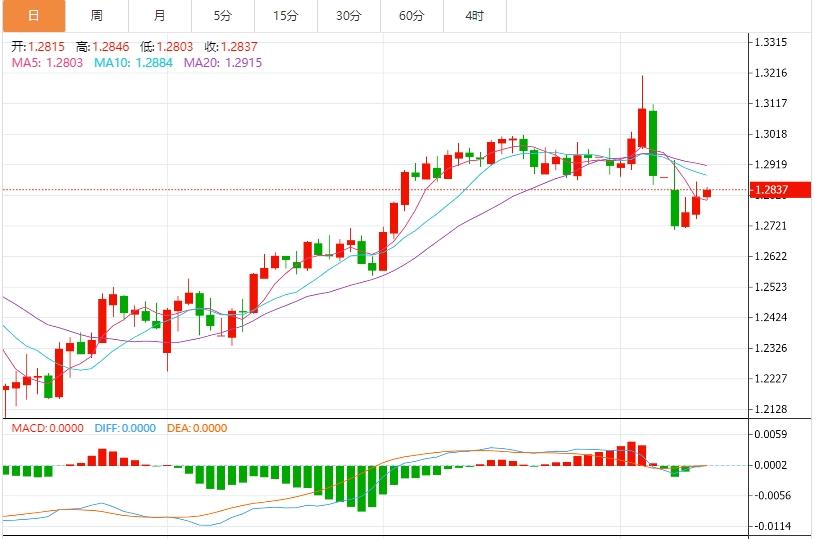Click the 高:1.2846 high price value
Image resolution: width=817 pixels, height=539 pixels.
click(x=102, y=46)
